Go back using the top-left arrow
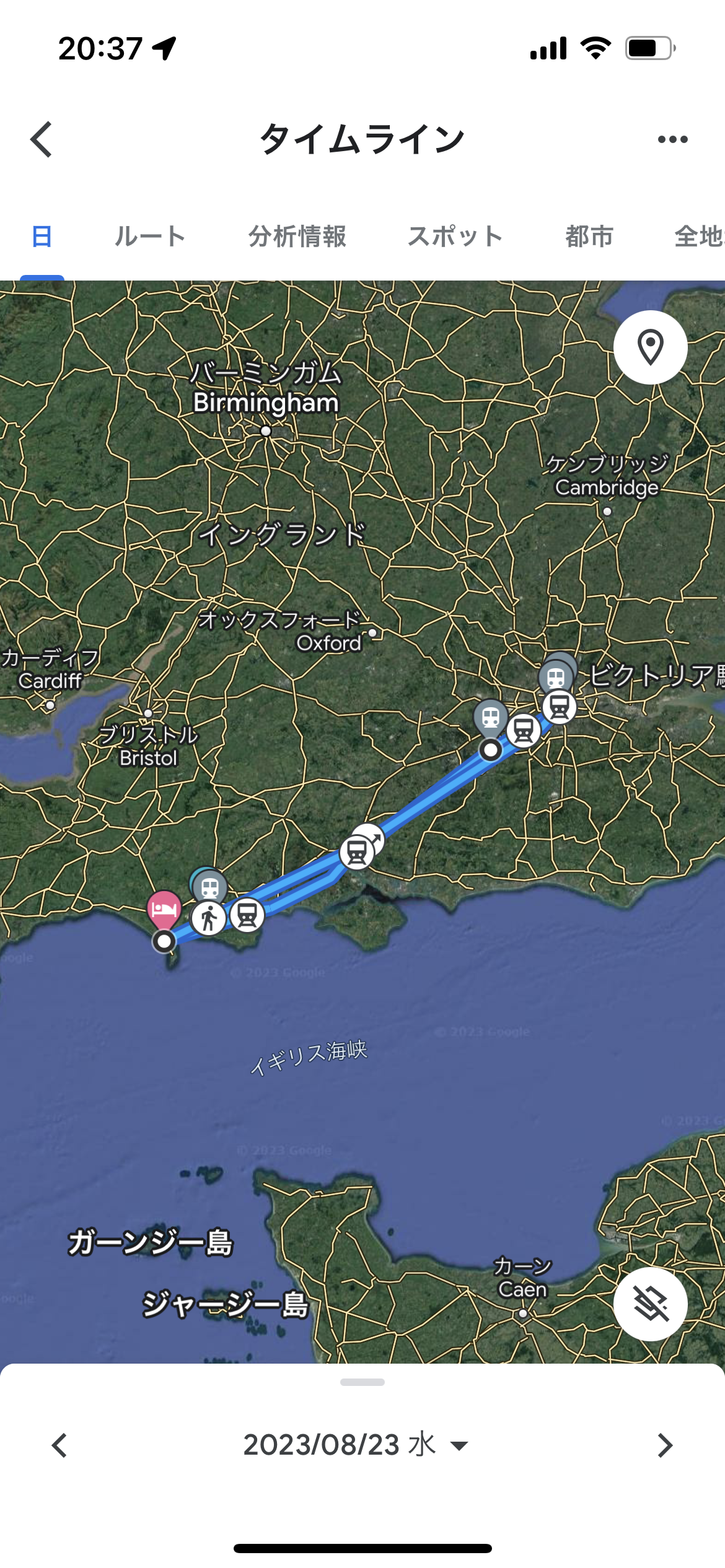Screen dimensions: 725x1568 click(42, 139)
